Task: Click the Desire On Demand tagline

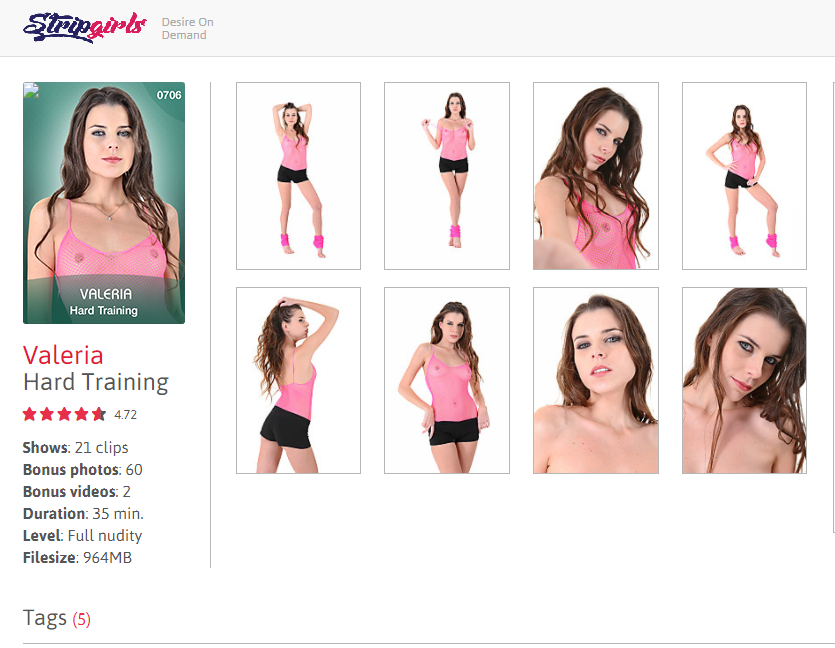Action: tap(187, 28)
